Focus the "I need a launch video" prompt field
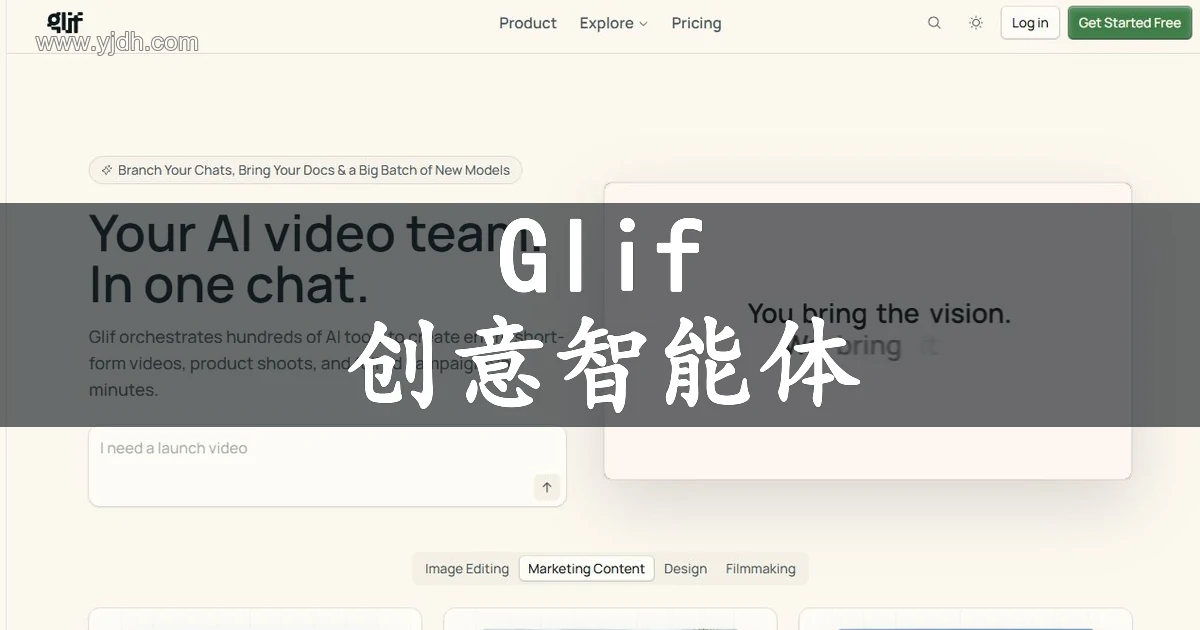 [x=327, y=467]
